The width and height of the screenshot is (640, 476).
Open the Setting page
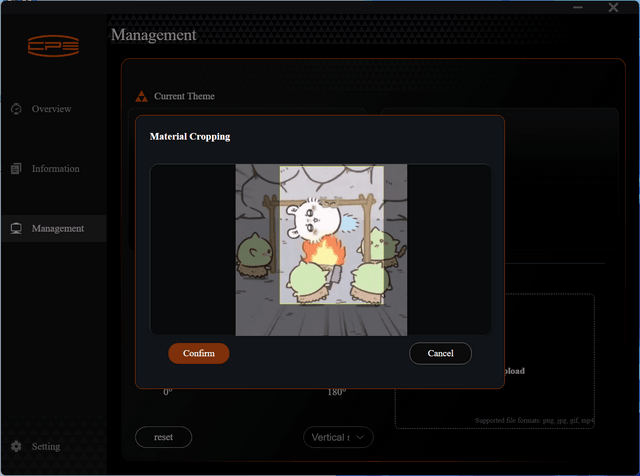pos(46,447)
